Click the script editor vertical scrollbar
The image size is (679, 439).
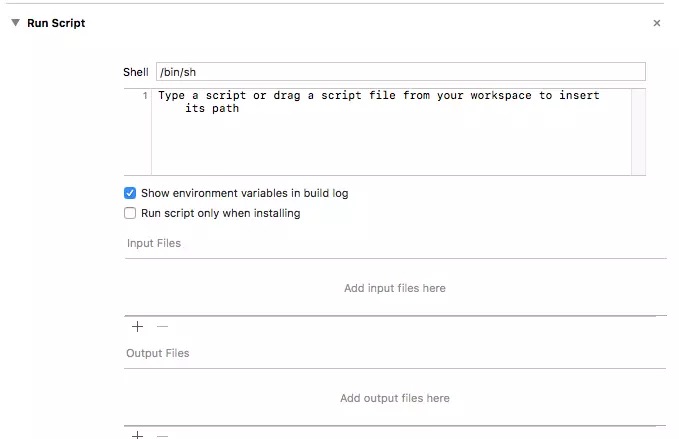638,132
